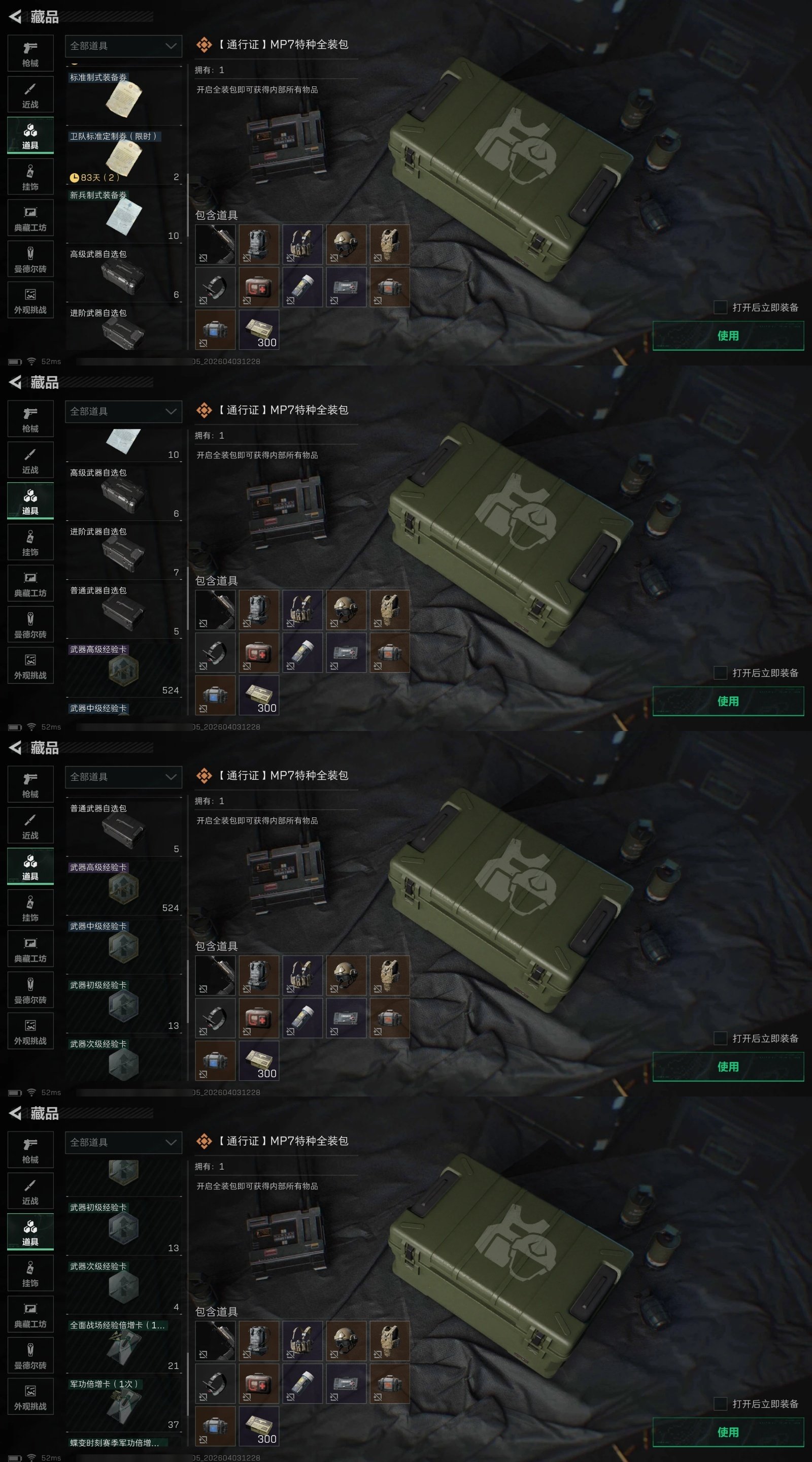Screen dimensions: 812x1462
Task: Open 典藏工坊 tab beside the 军功倍增卡 list
Action: click(30, 1314)
